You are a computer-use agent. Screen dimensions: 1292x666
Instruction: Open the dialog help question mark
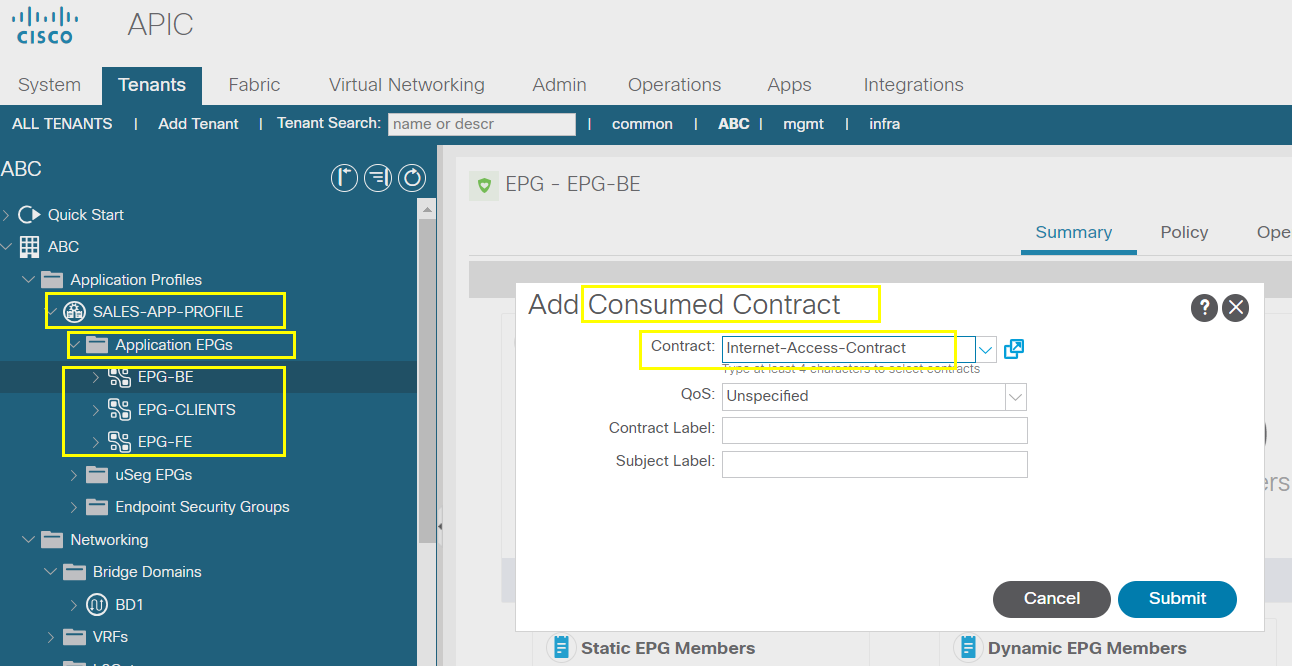tap(1204, 307)
